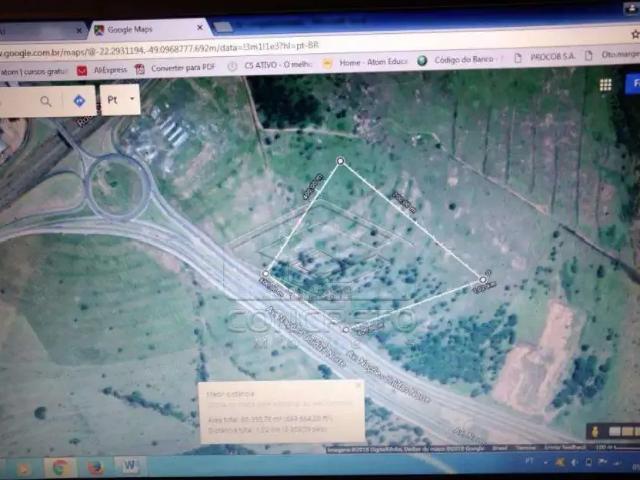Open the Home - Atom Educ bookmark

369,62
